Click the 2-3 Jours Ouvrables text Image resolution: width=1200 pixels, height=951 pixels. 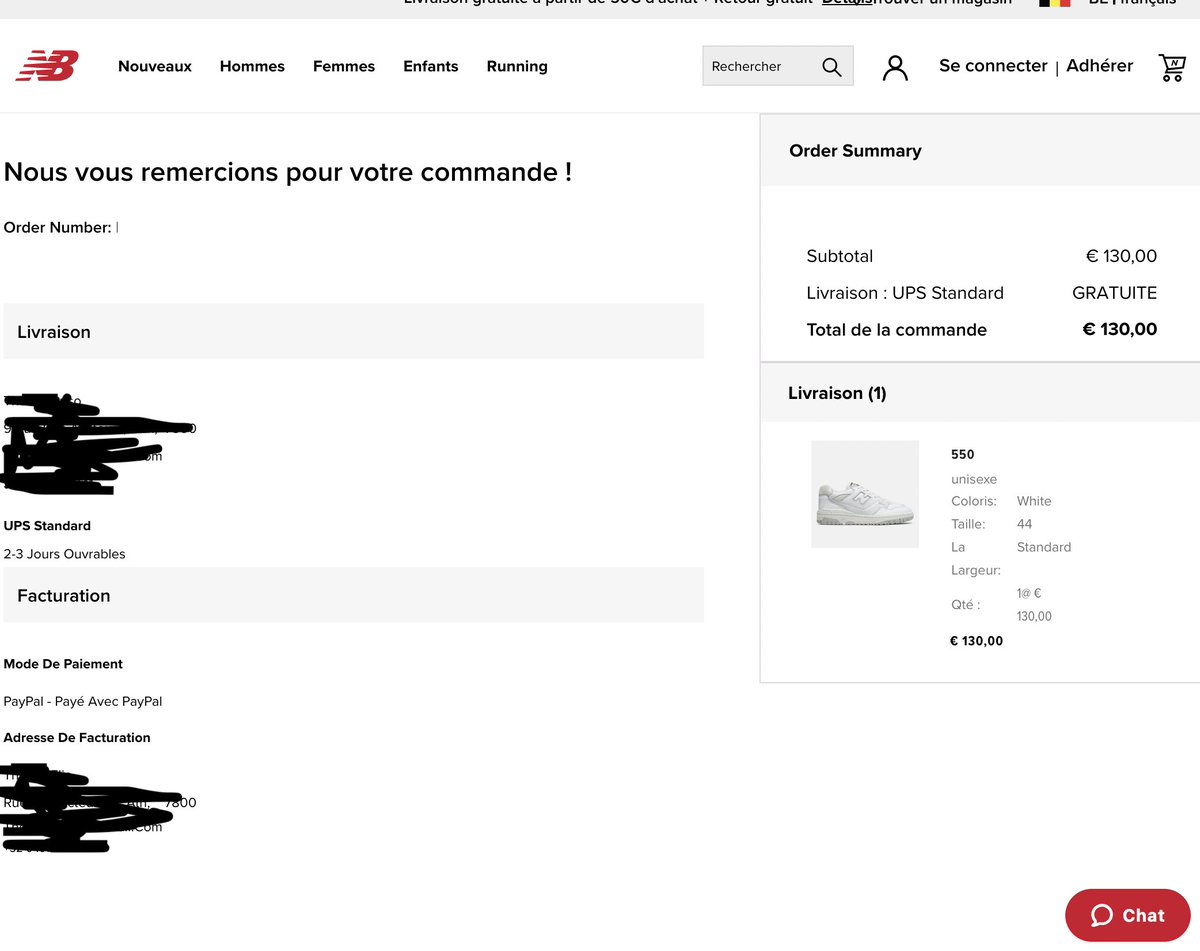pyautogui.click(x=65, y=554)
